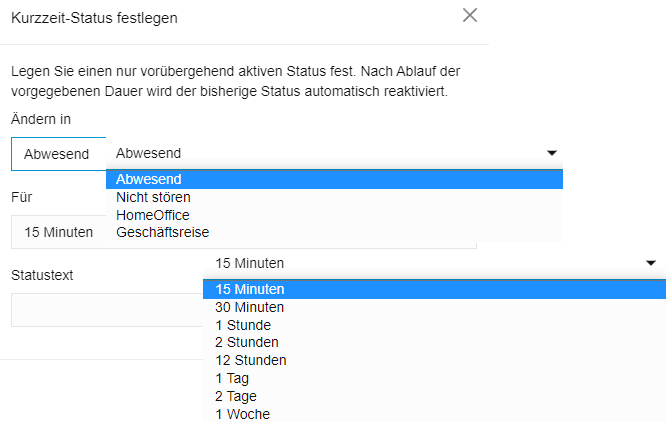Focus the Statustext input field
Screen dimensions: 666x422
107,310
